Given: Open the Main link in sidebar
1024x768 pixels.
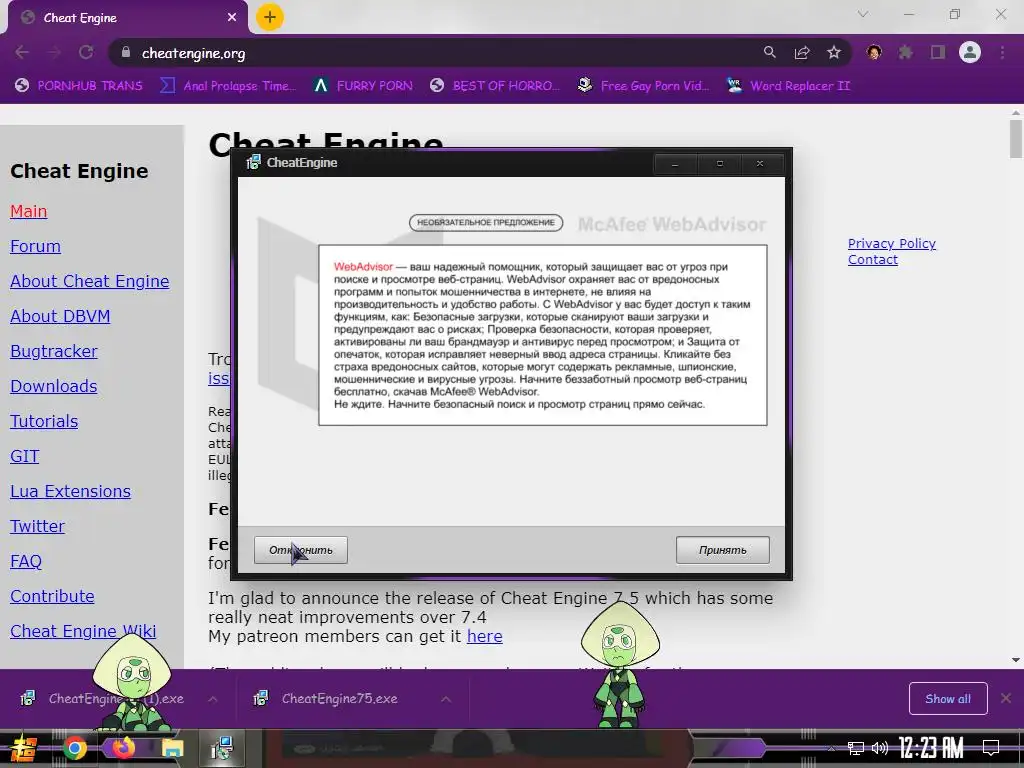Looking at the screenshot, I should click(29, 211).
